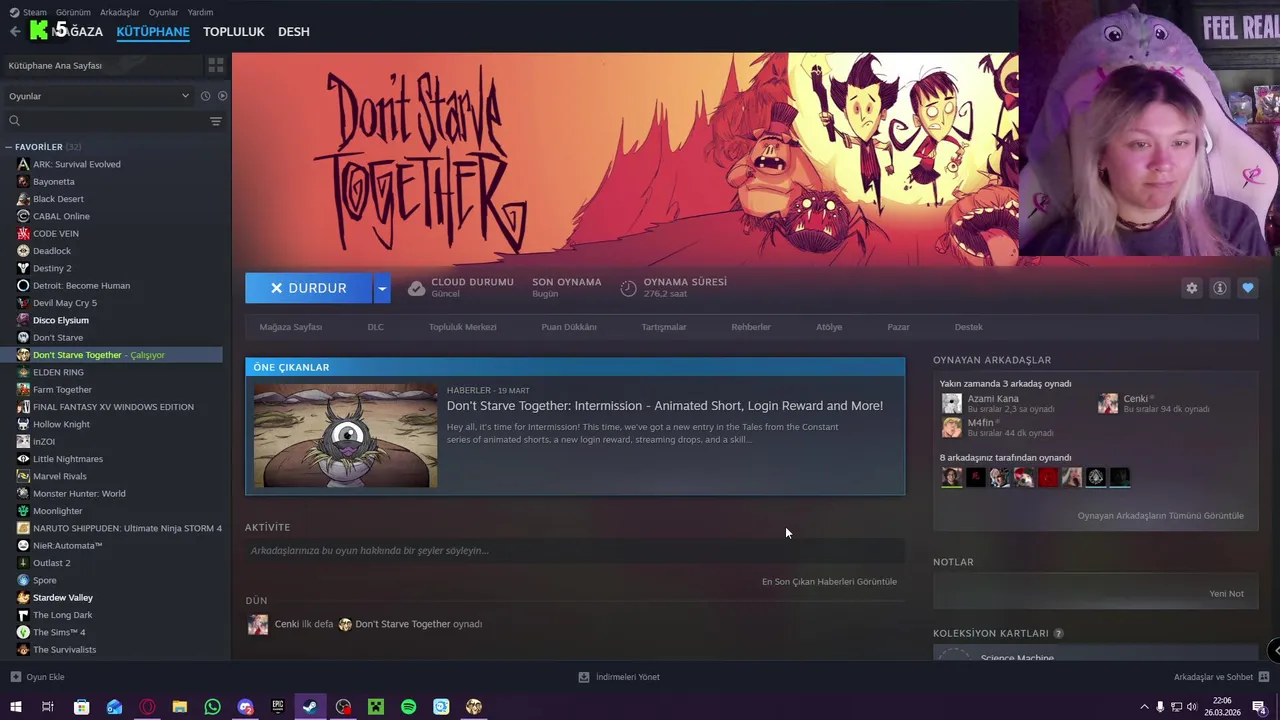The image size is (1280, 720).
Task: Open the DURDUR button dropdown arrow
Action: pos(381,288)
